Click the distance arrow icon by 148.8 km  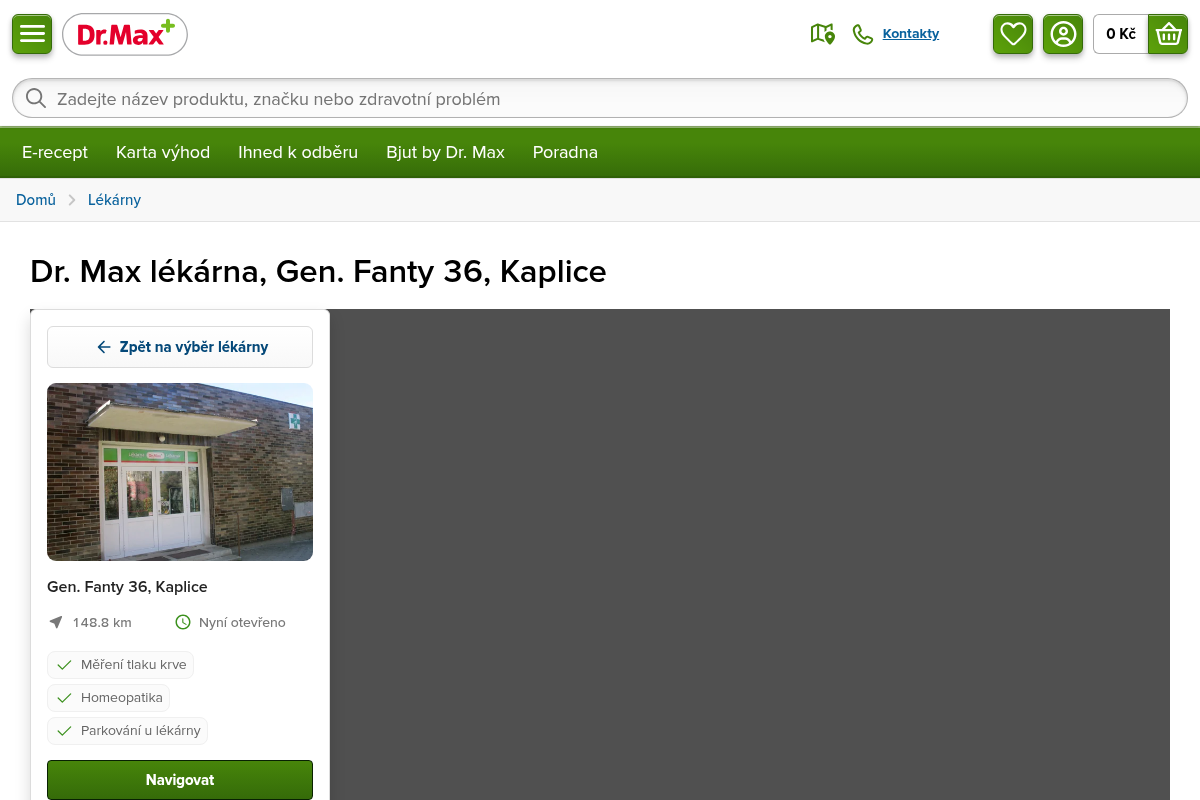coord(56,622)
